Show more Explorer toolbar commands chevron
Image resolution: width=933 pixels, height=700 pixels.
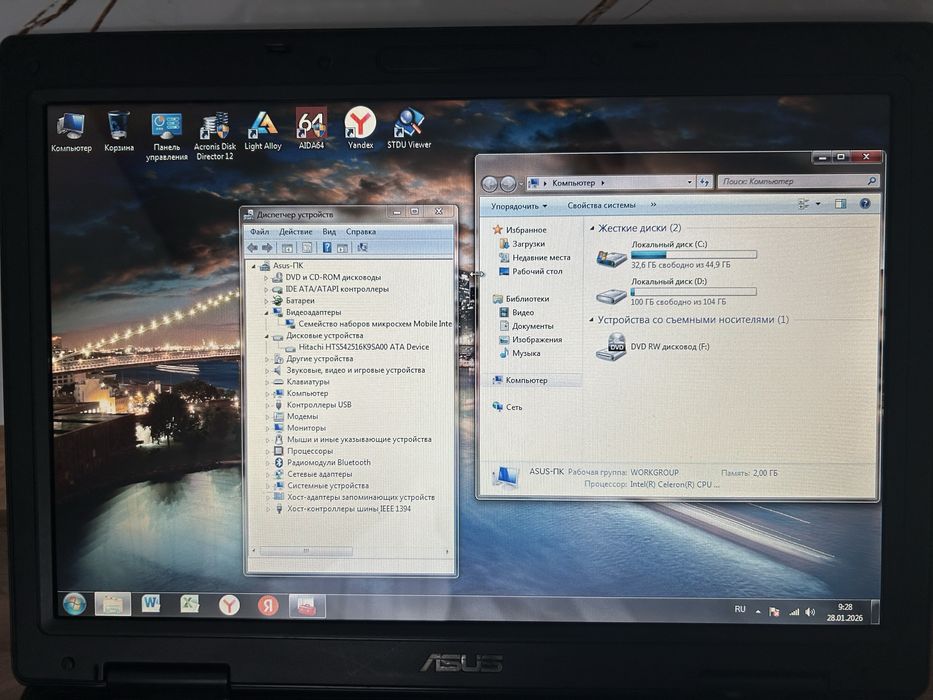click(x=653, y=205)
